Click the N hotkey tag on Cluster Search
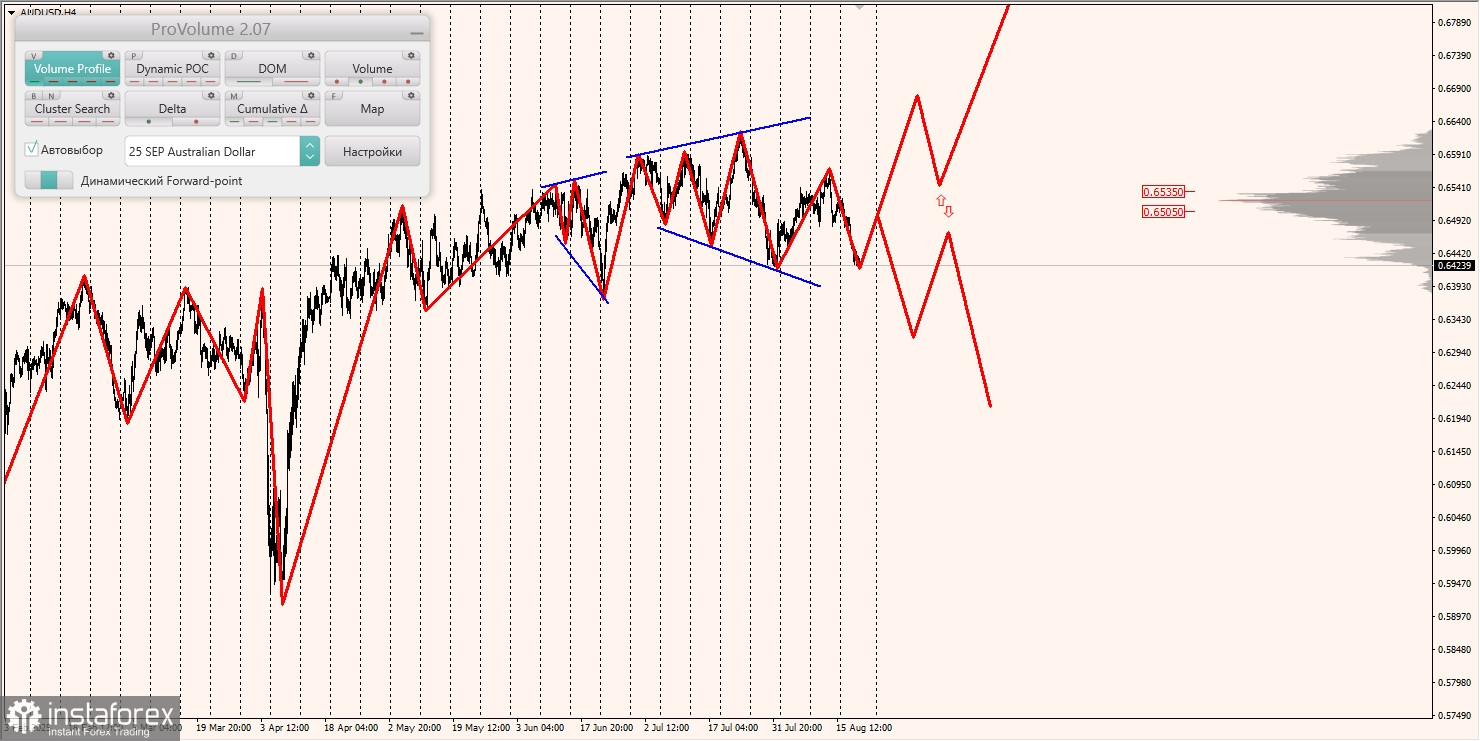The image size is (1480, 741). [51, 96]
